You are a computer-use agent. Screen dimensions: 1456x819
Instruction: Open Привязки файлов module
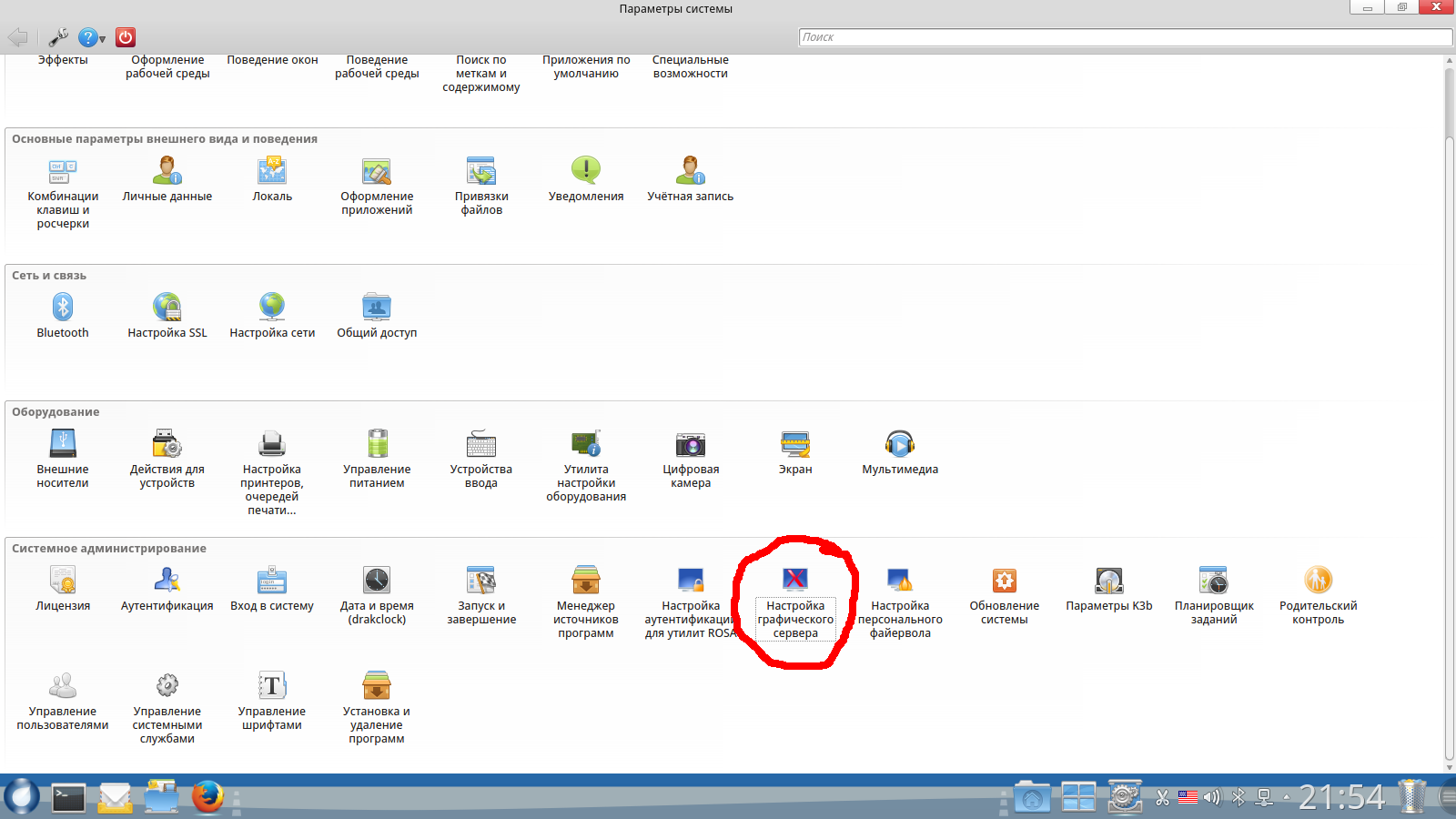click(481, 187)
